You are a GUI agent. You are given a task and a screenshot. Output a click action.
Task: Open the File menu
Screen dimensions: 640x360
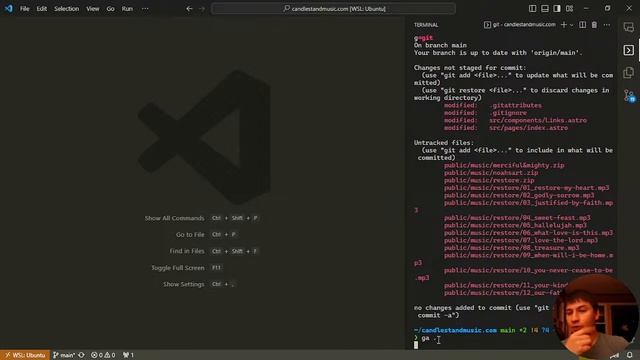[x=24, y=9]
